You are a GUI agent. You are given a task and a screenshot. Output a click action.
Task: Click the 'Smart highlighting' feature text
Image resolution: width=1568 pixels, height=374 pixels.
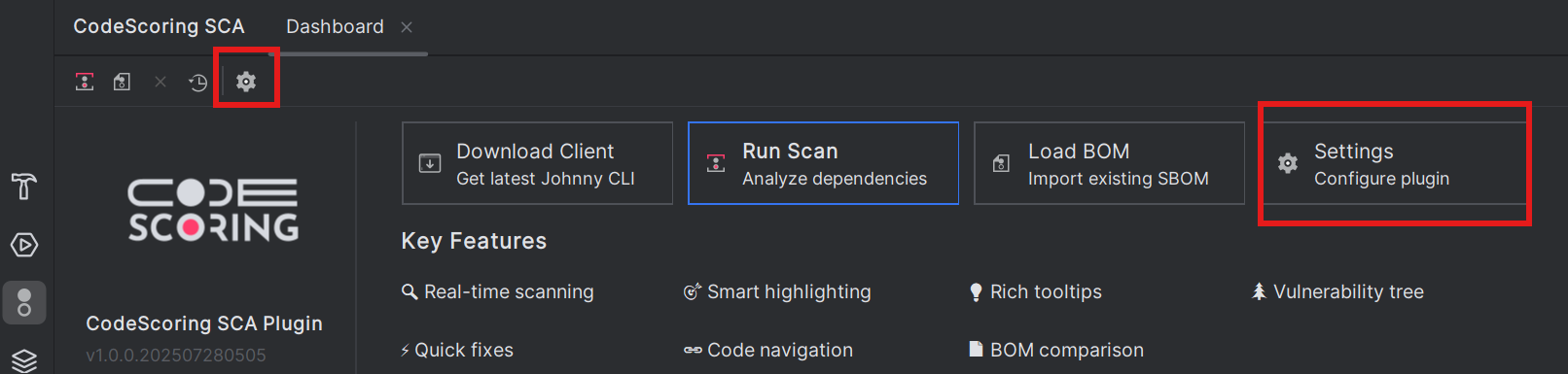789,291
